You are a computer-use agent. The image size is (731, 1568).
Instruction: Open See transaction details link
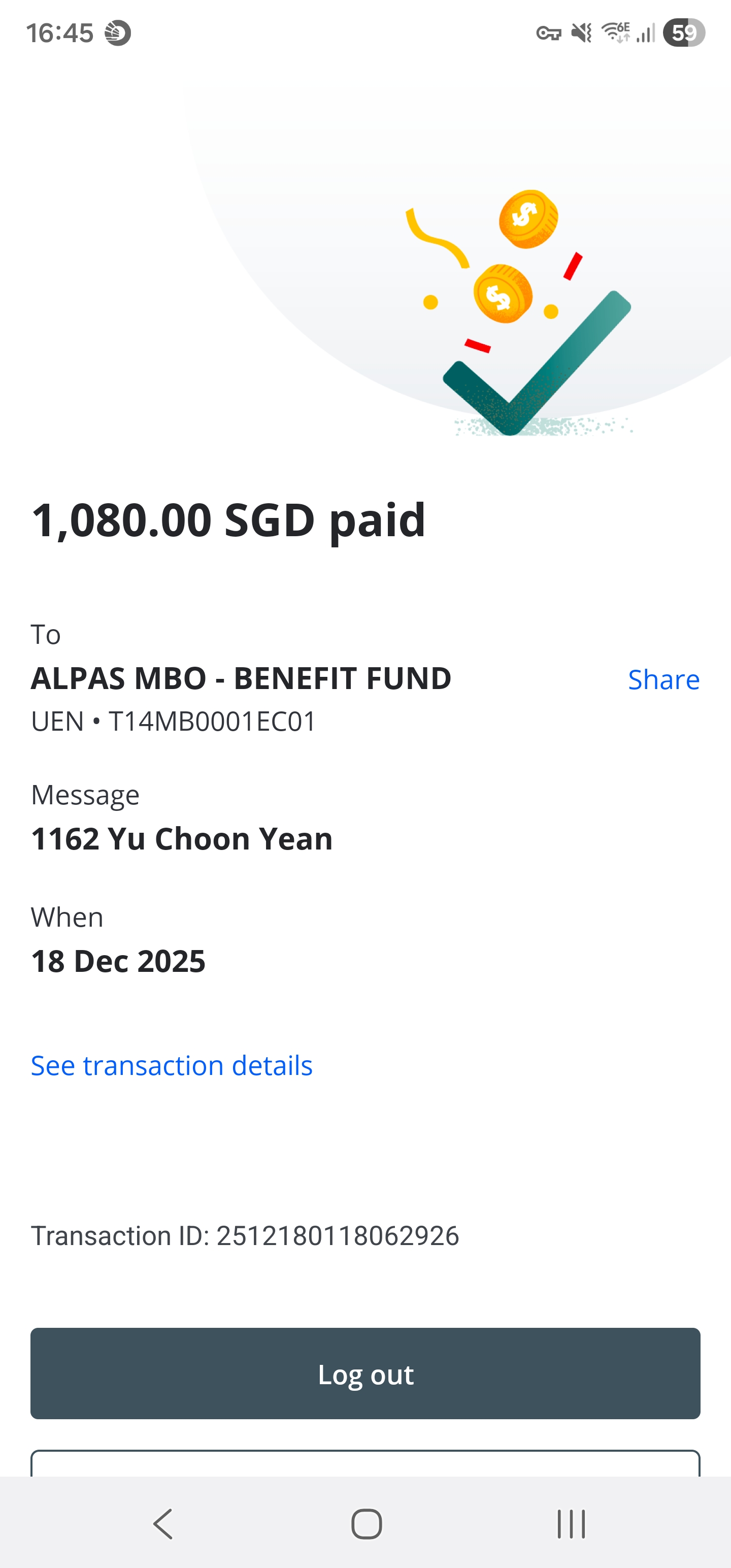pos(172,1065)
